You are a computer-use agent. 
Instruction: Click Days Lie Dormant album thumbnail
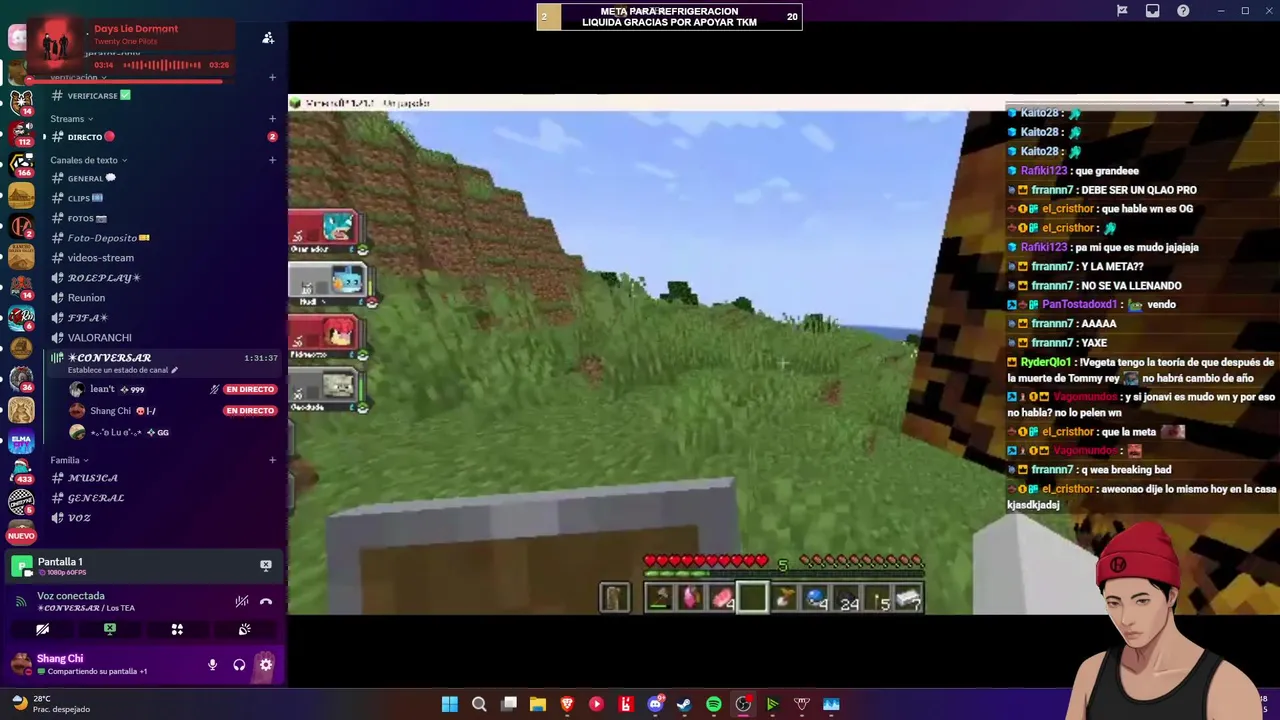(x=57, y=44)
